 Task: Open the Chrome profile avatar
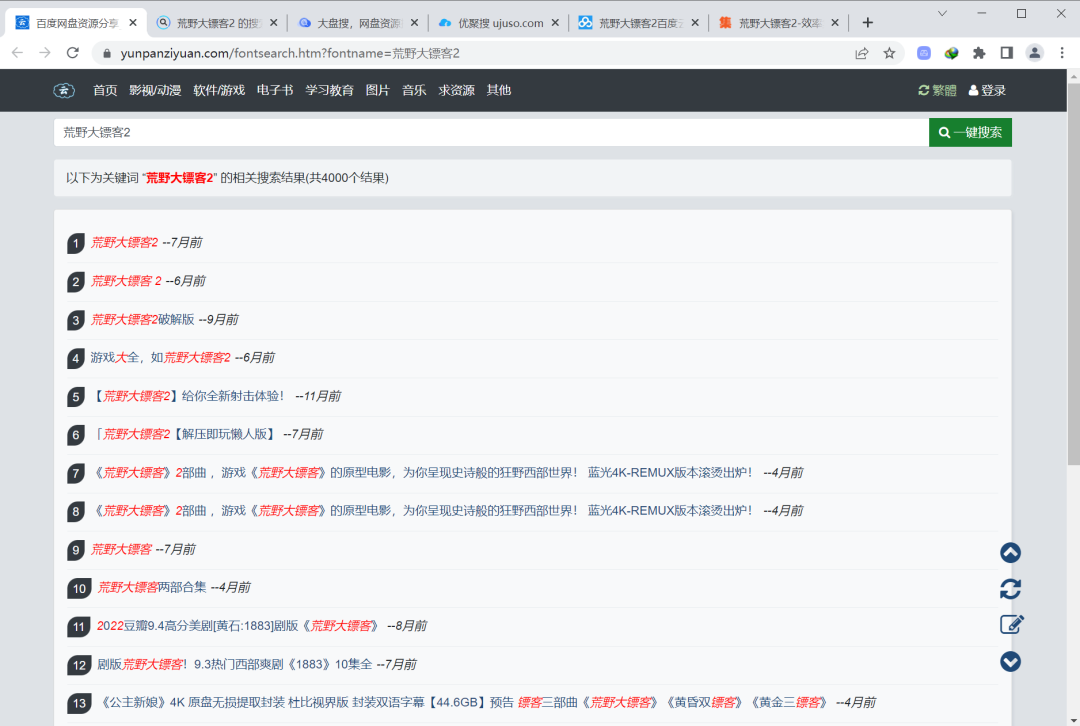pos(1035,53)
